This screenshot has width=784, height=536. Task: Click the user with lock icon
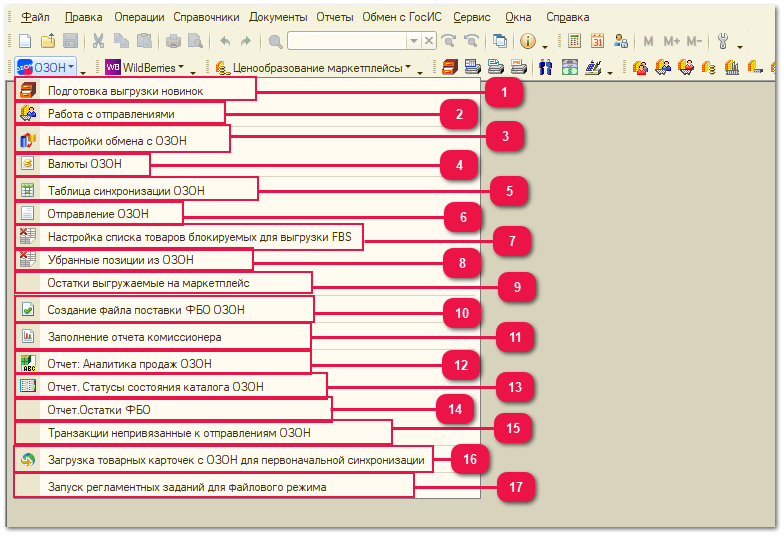pos(620,42)
